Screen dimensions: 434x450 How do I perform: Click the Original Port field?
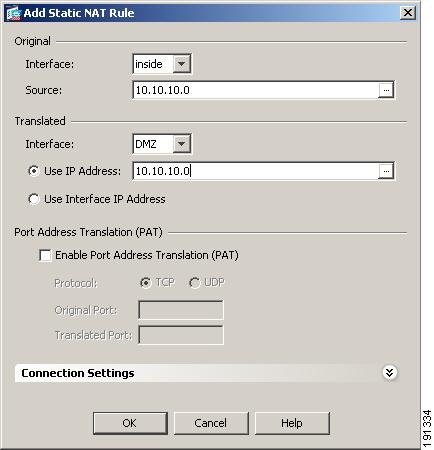(x=181, y=310)
